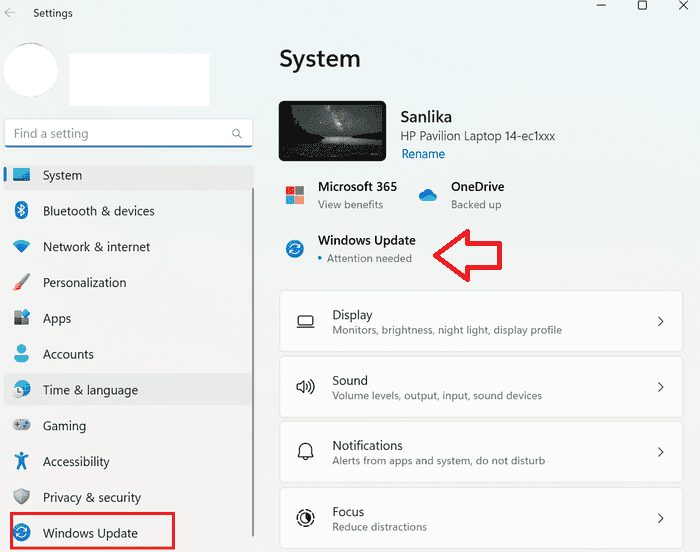Image resolution: width=700 pixels, height=552 pixels.
Task: Click the Notifications bell icon
Action: [x=305, y=452]
